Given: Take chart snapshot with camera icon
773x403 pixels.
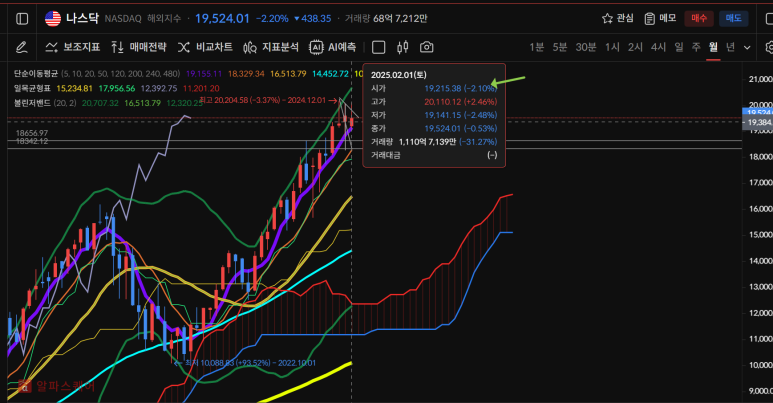Looking at the screenshot, I should pos(426,47).
